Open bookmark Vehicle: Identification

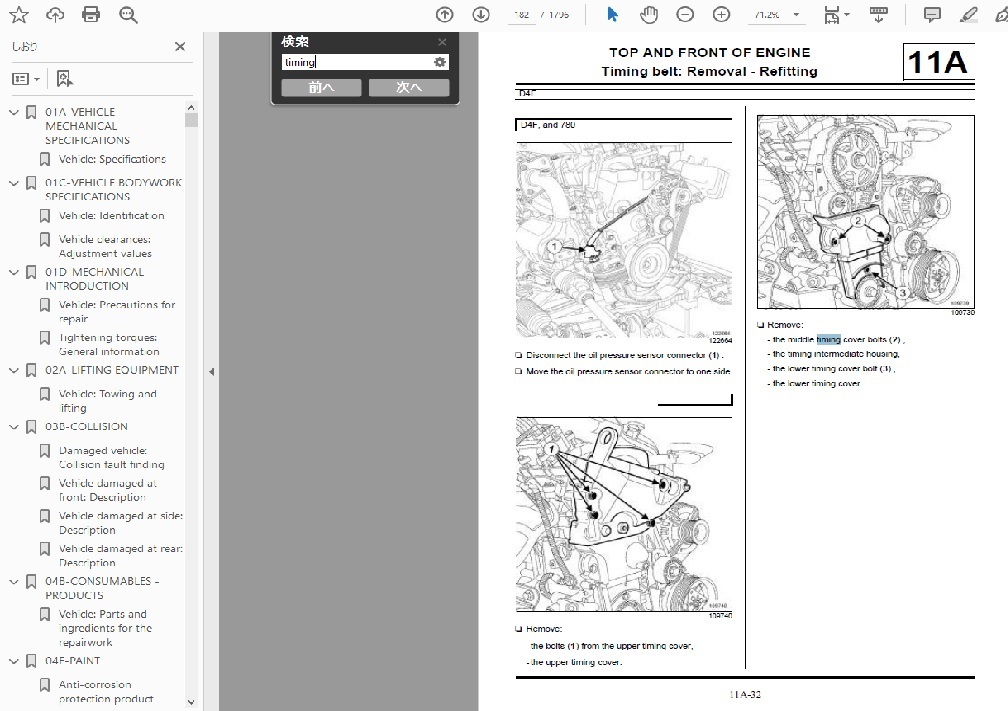[x=111, y=215]
